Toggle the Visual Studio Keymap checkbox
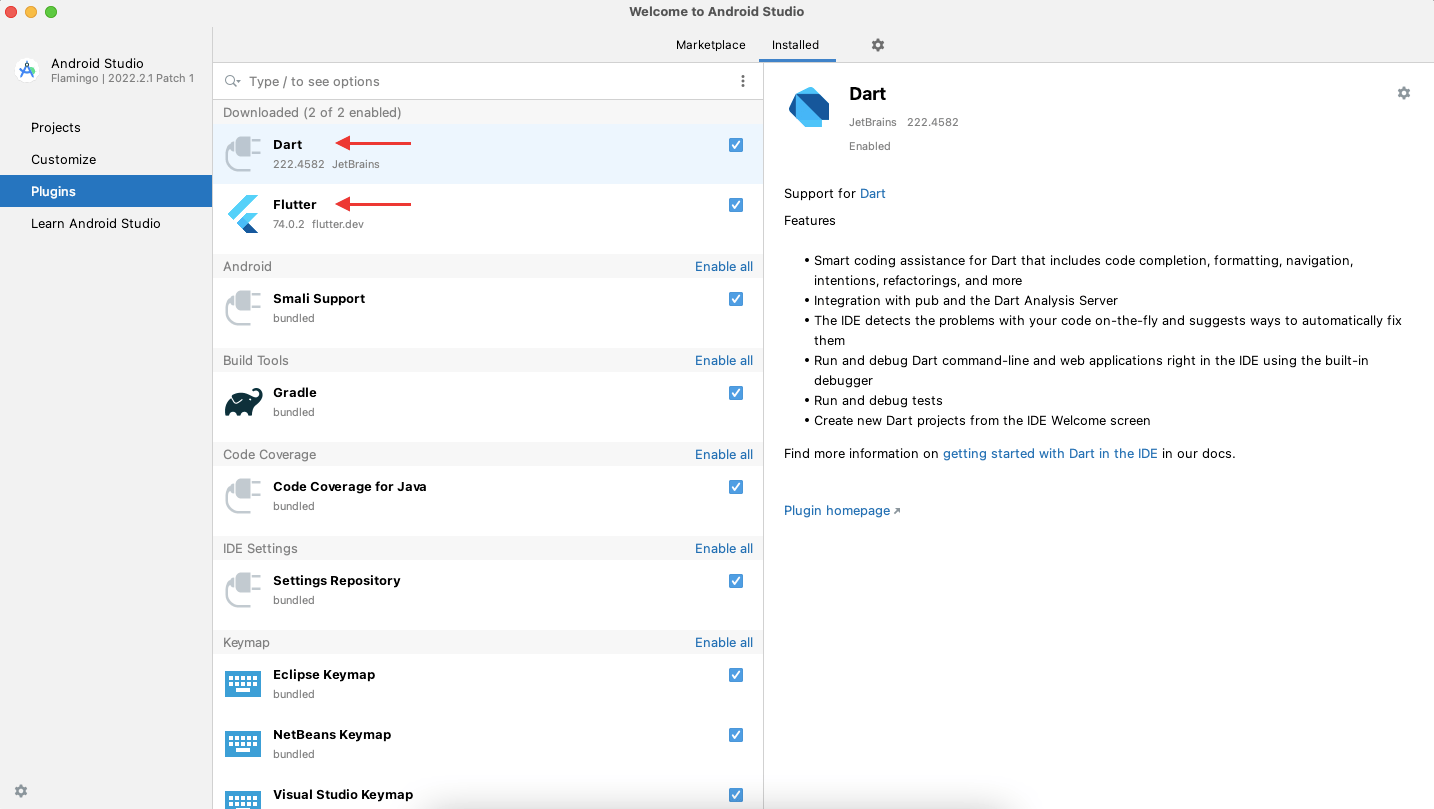This screenshot has height=809, width=1434. 736,795
